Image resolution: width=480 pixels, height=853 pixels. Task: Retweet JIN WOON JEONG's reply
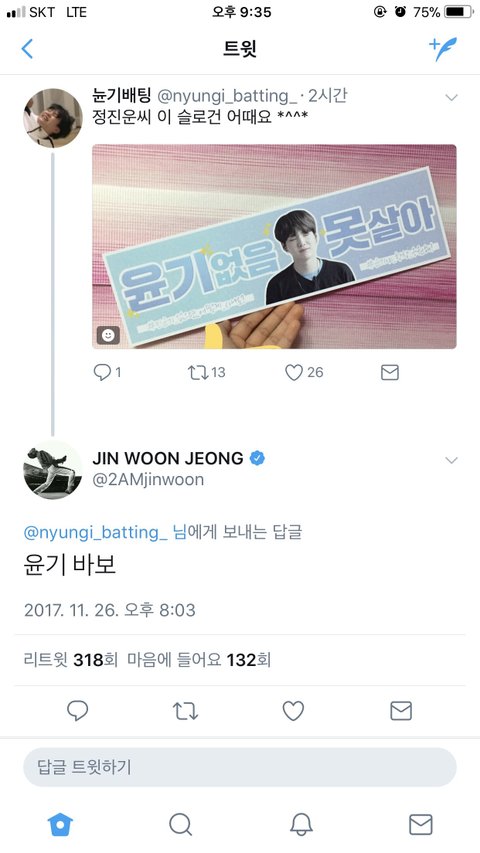coord(185,710)
